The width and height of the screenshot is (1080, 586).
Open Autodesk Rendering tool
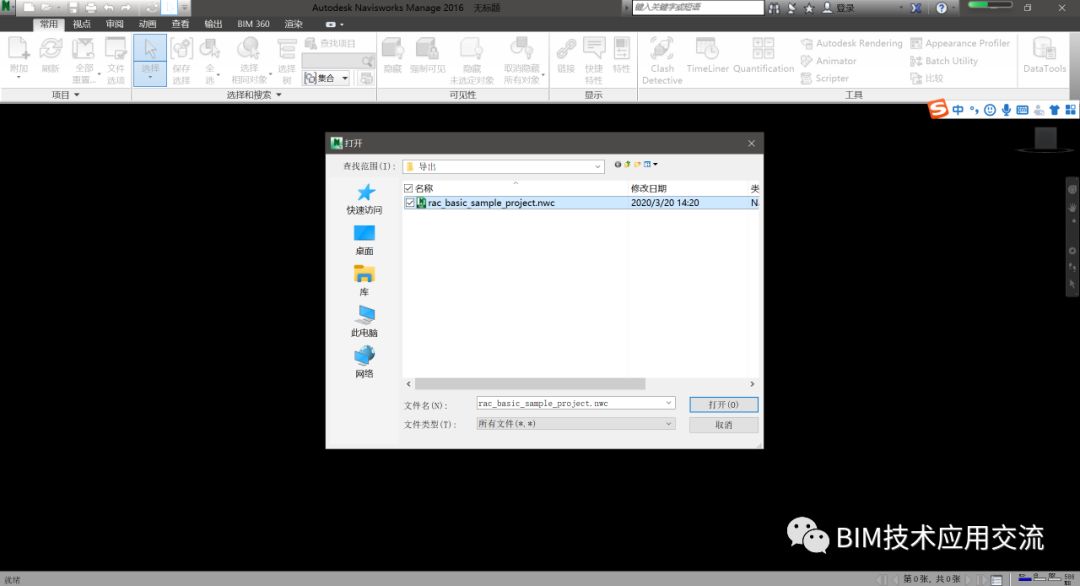(852, 43)
